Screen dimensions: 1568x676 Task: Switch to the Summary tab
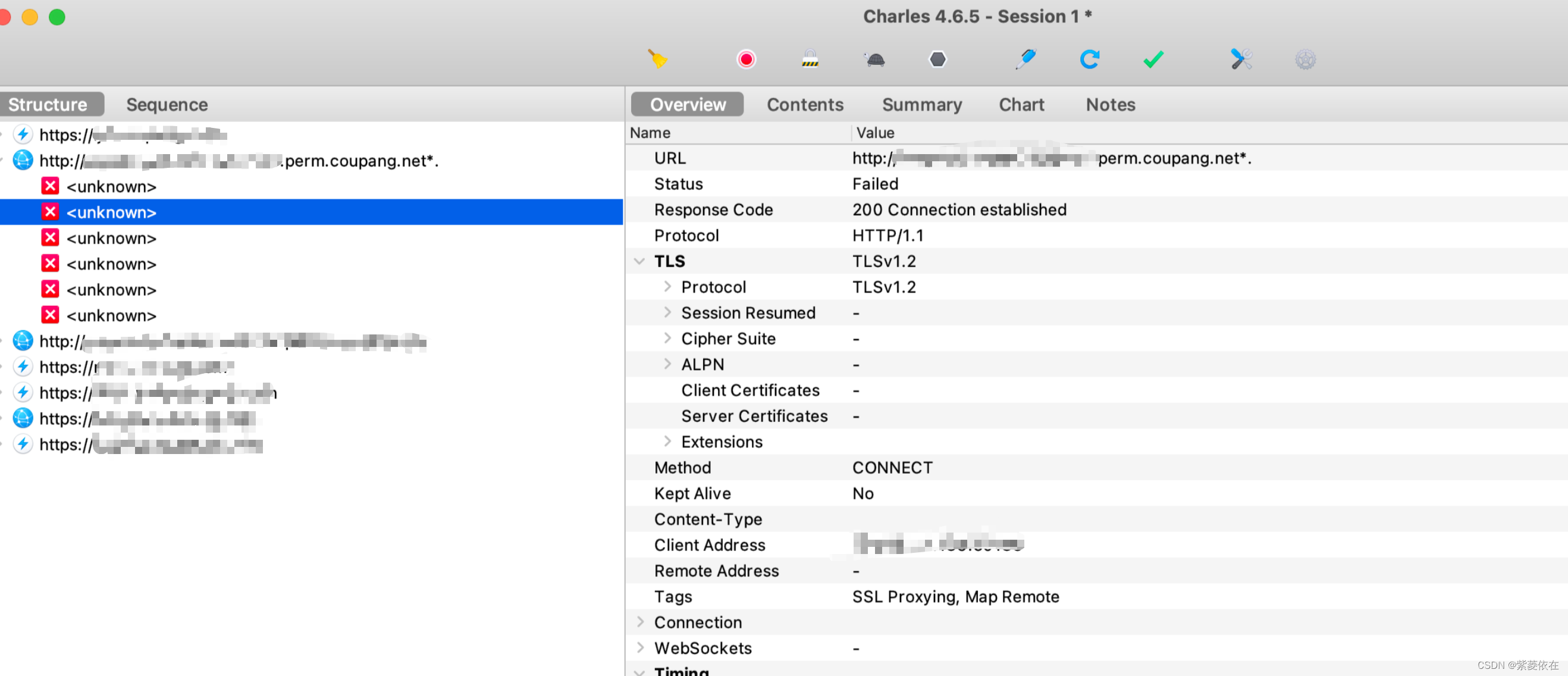(x=921, y=104)
